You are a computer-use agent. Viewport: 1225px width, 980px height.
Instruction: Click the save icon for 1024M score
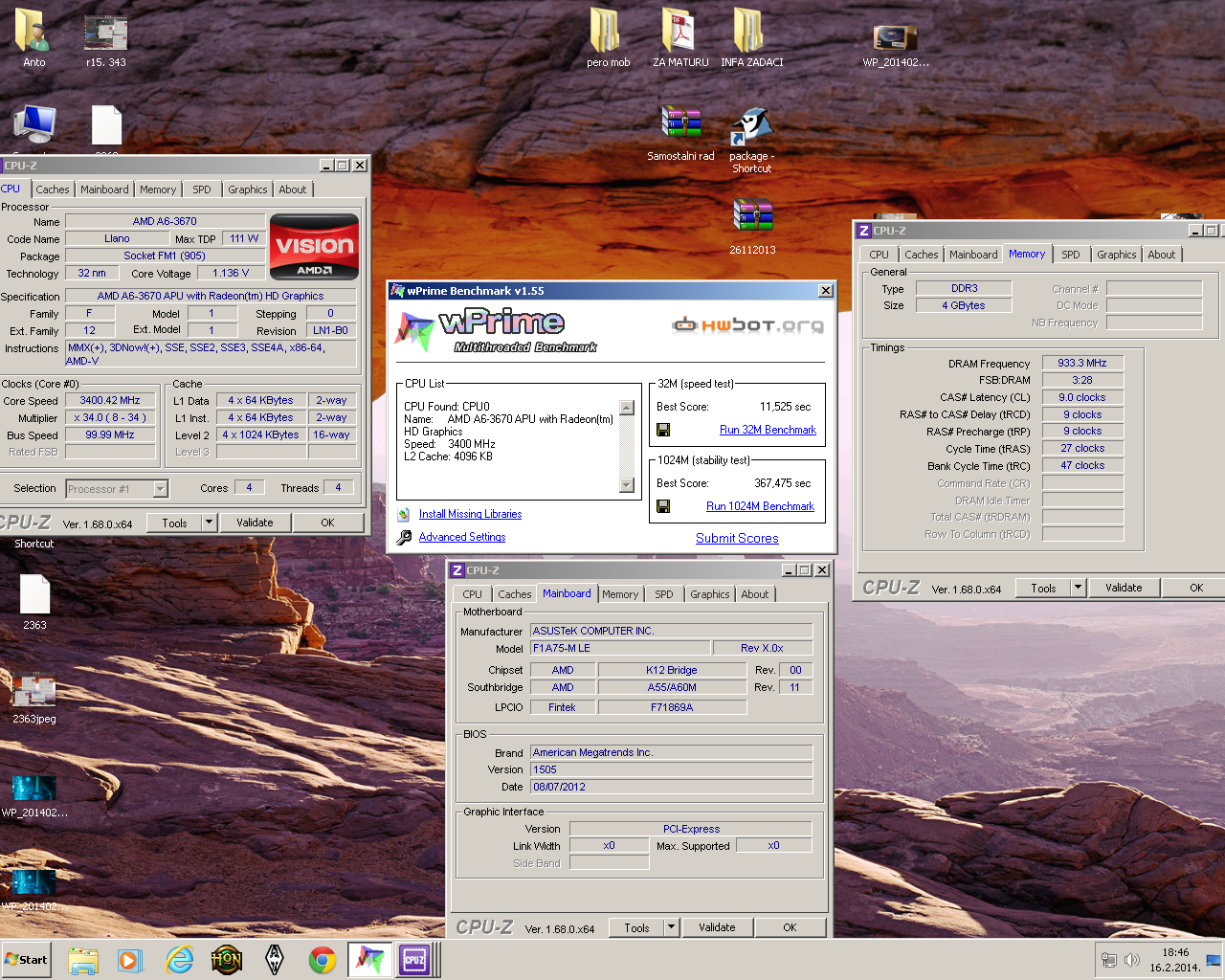click(x=662, y=506)
